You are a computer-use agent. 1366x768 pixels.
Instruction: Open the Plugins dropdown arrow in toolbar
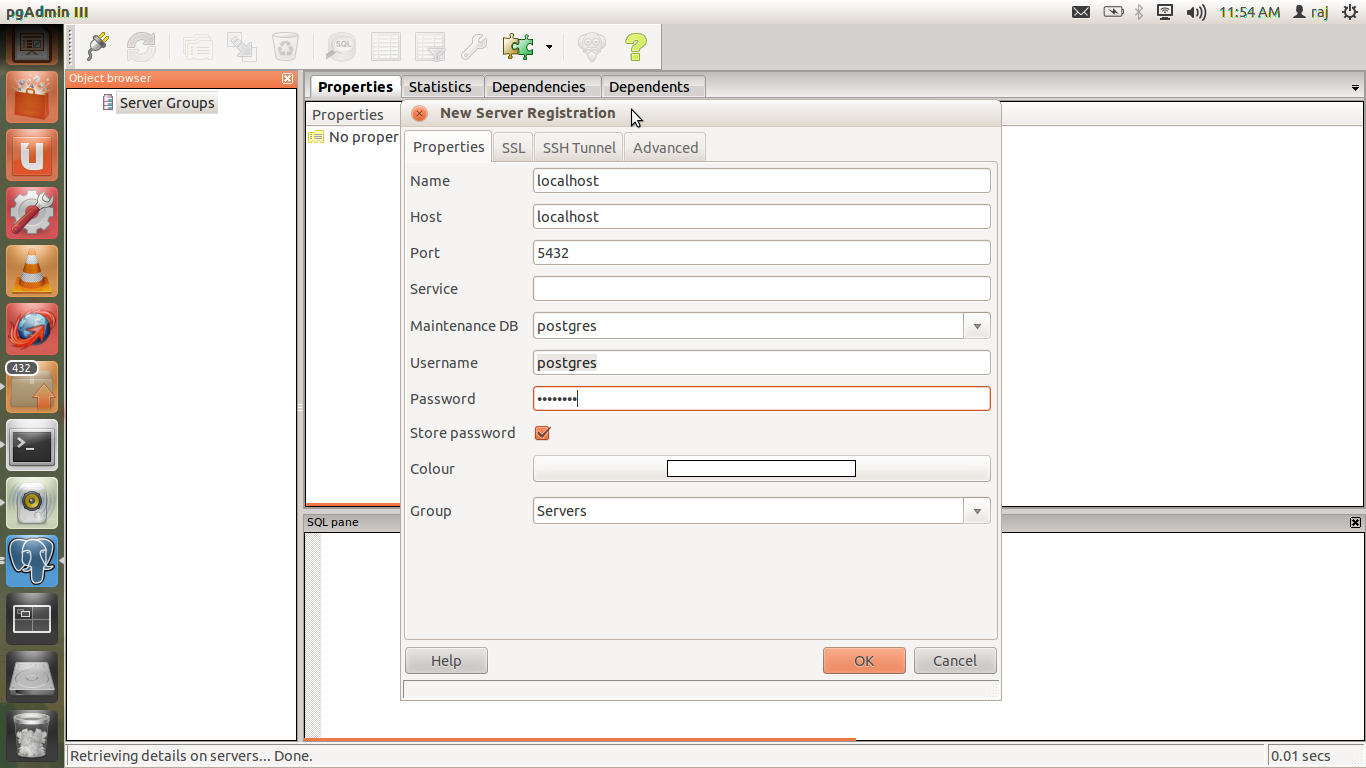pos(549,47)
